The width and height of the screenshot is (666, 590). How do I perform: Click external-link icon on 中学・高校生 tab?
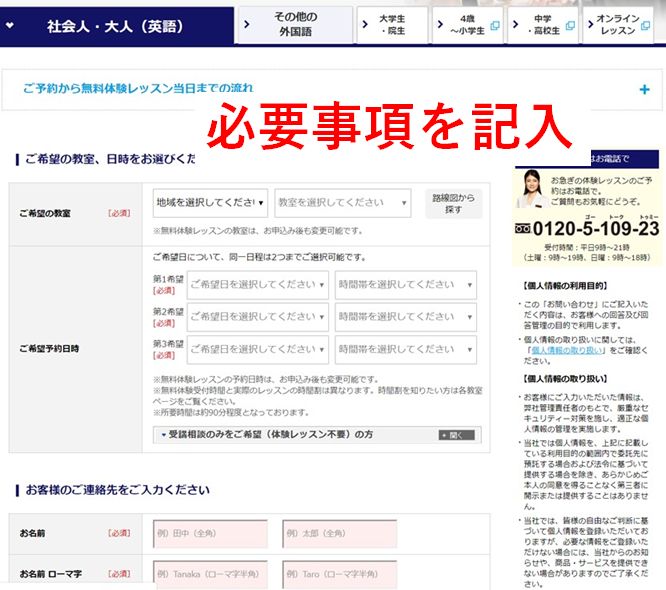tap(570, 25)
